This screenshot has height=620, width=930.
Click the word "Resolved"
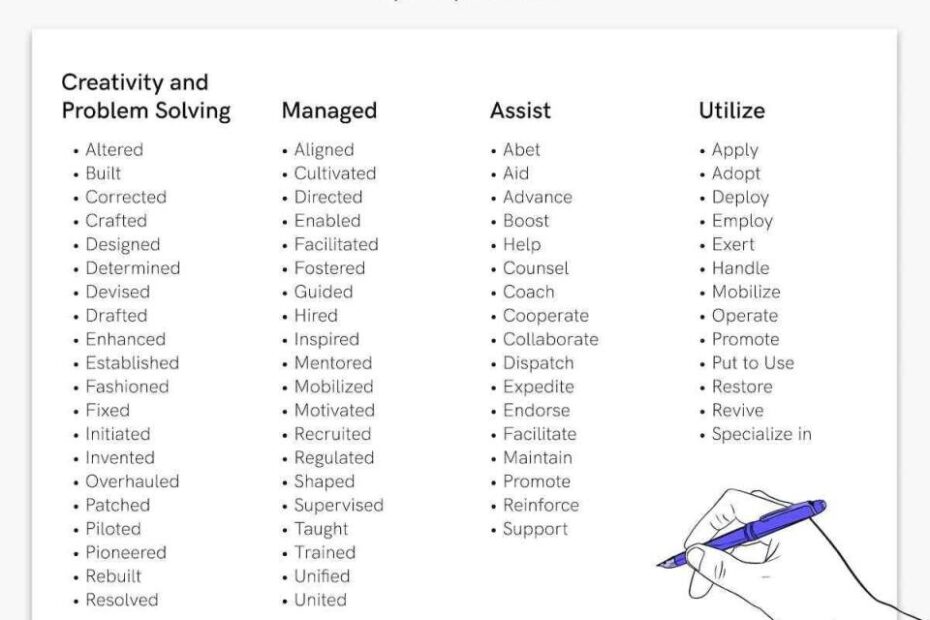[x=122, y=600]
